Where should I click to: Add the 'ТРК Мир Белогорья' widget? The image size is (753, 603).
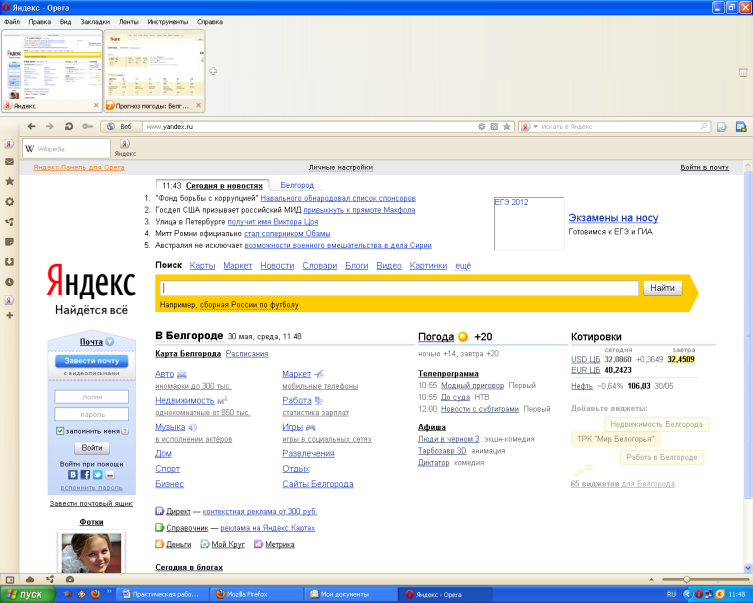pos(616,439)
